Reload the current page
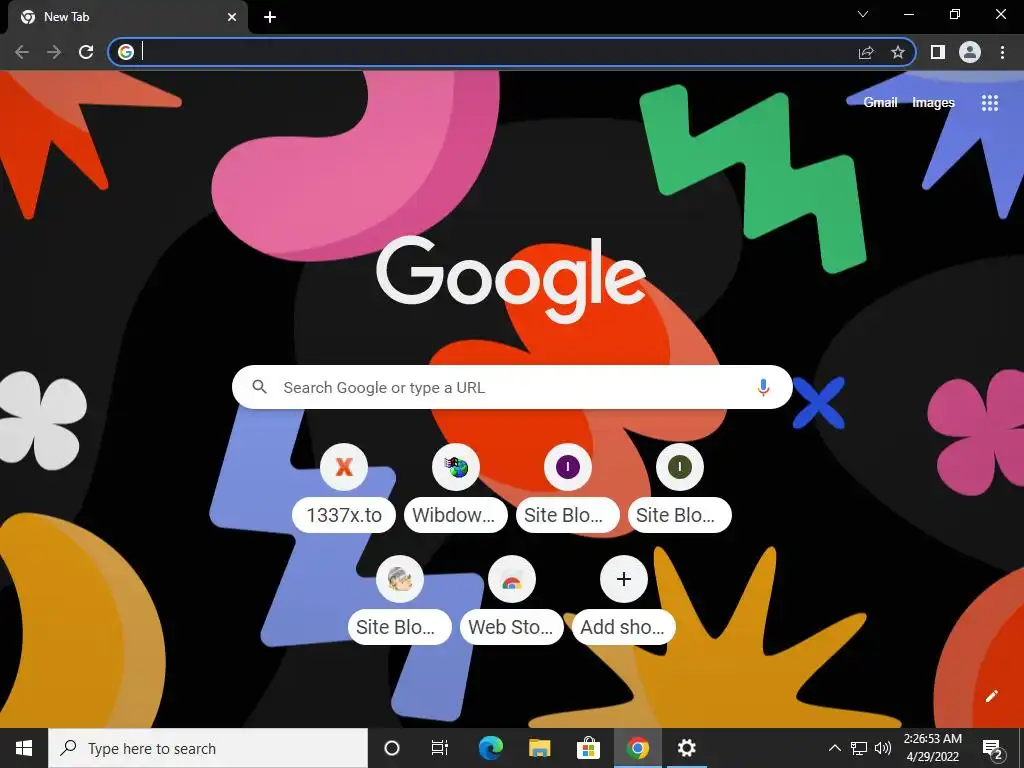 86,52
